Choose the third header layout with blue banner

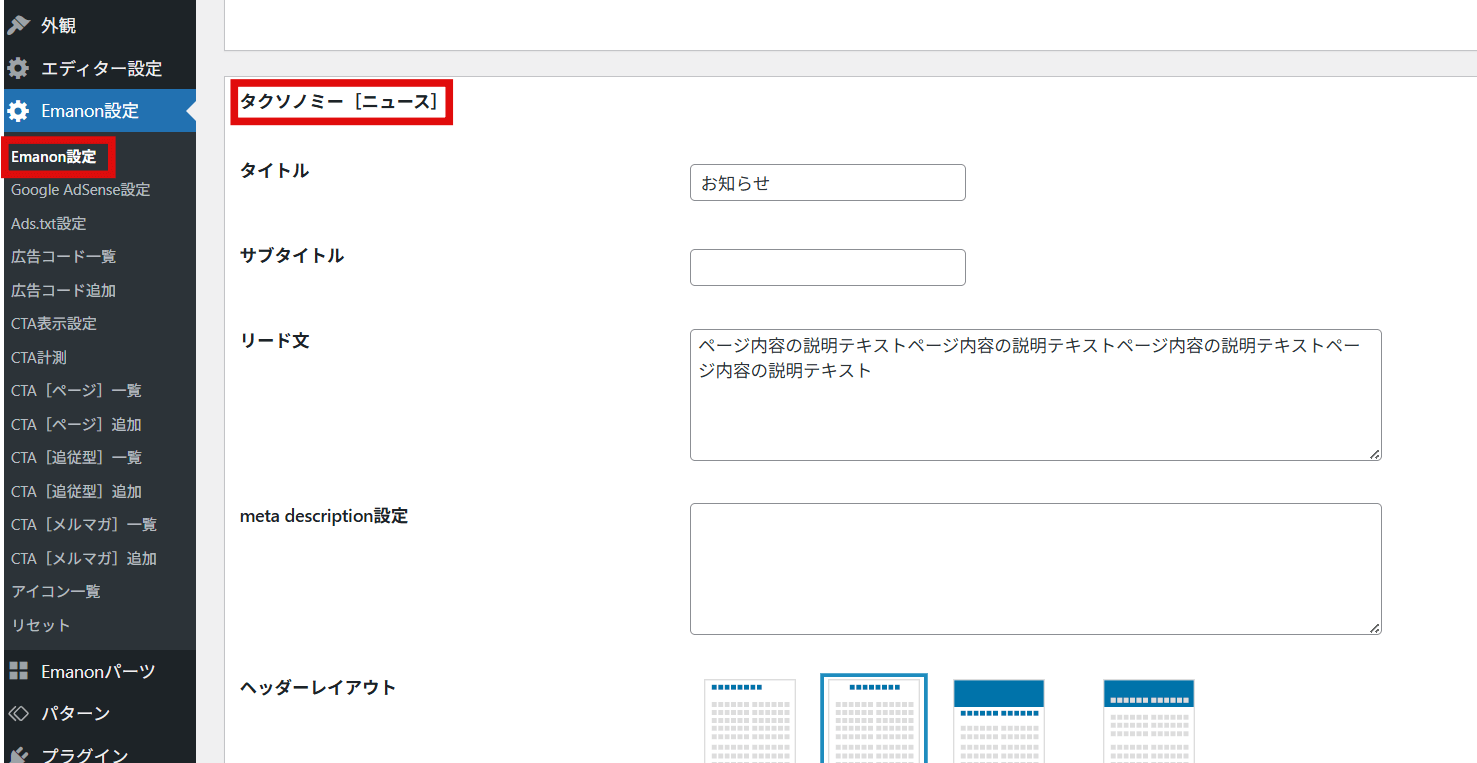coord(998,720)
